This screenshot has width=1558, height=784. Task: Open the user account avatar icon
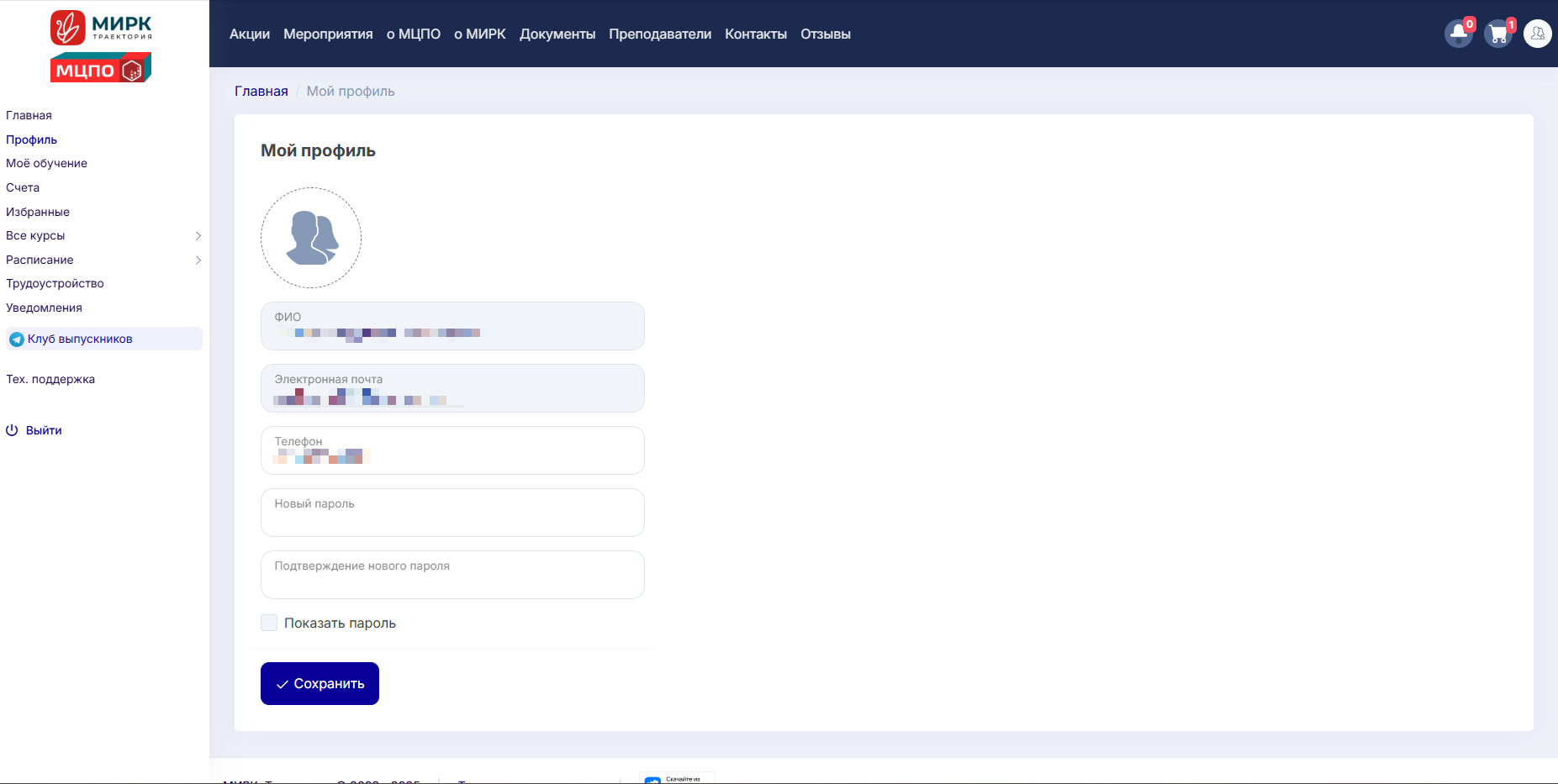(1538, 34)
